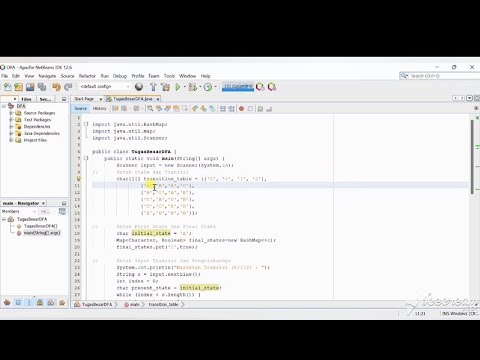480x360 pixels.
Task: Click the globe browser icon in toolbar
Action: (139, 87)
